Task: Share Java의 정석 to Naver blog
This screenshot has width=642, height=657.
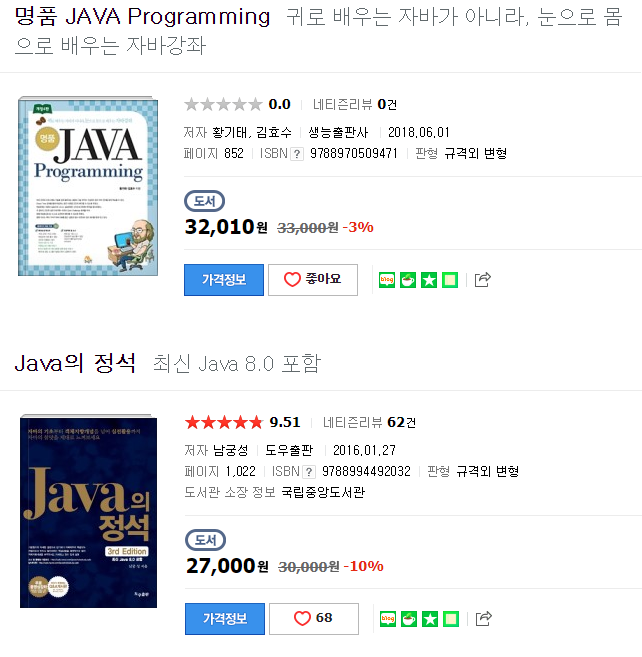Action: click(x=388, y=619)
